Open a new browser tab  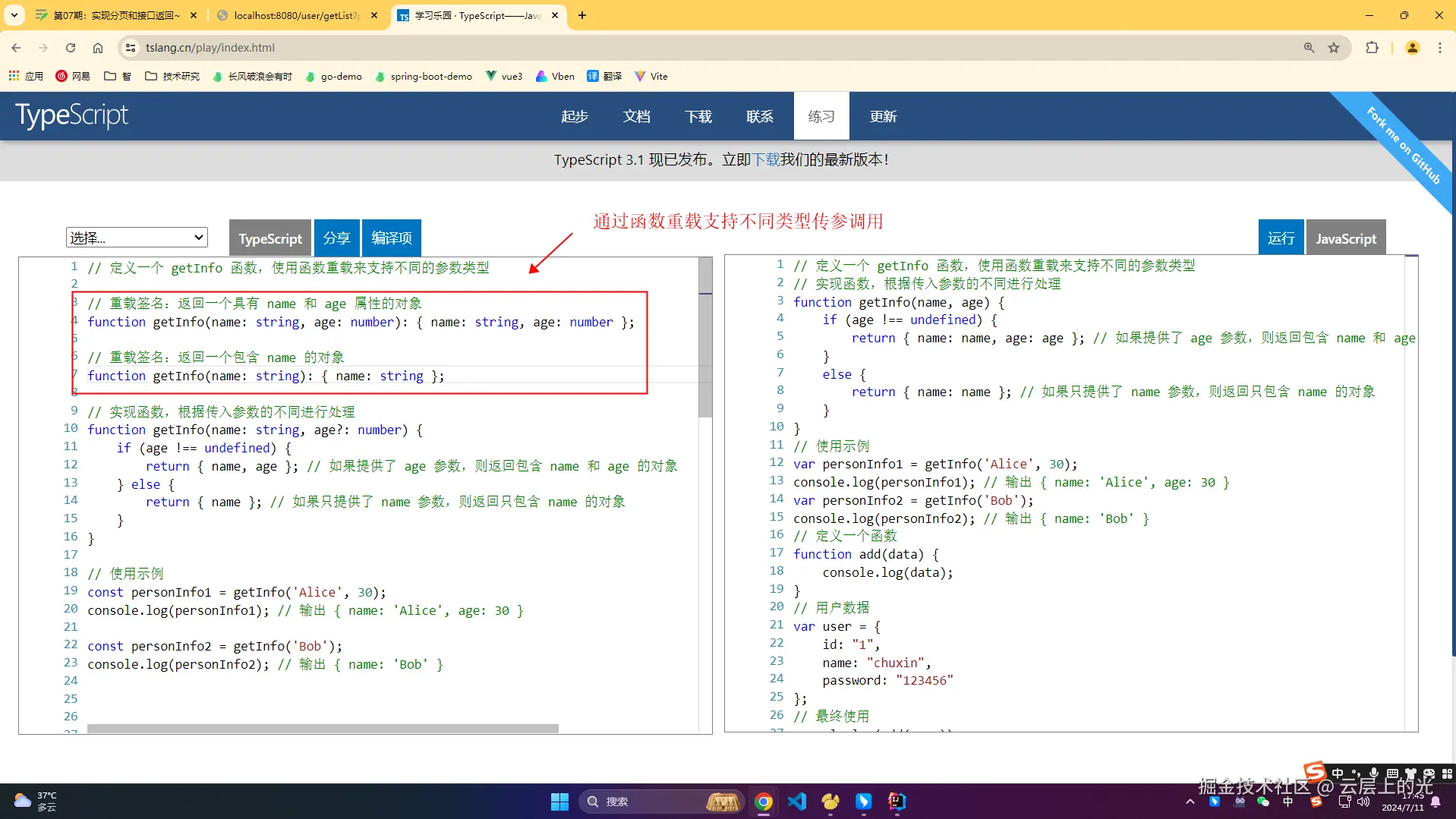[x=582, y=15]
